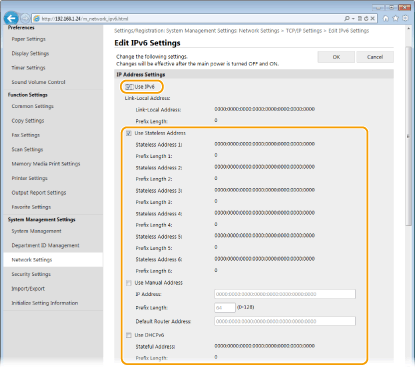Open favorites star icon
The image size is (415, 368).
[395, 19]
